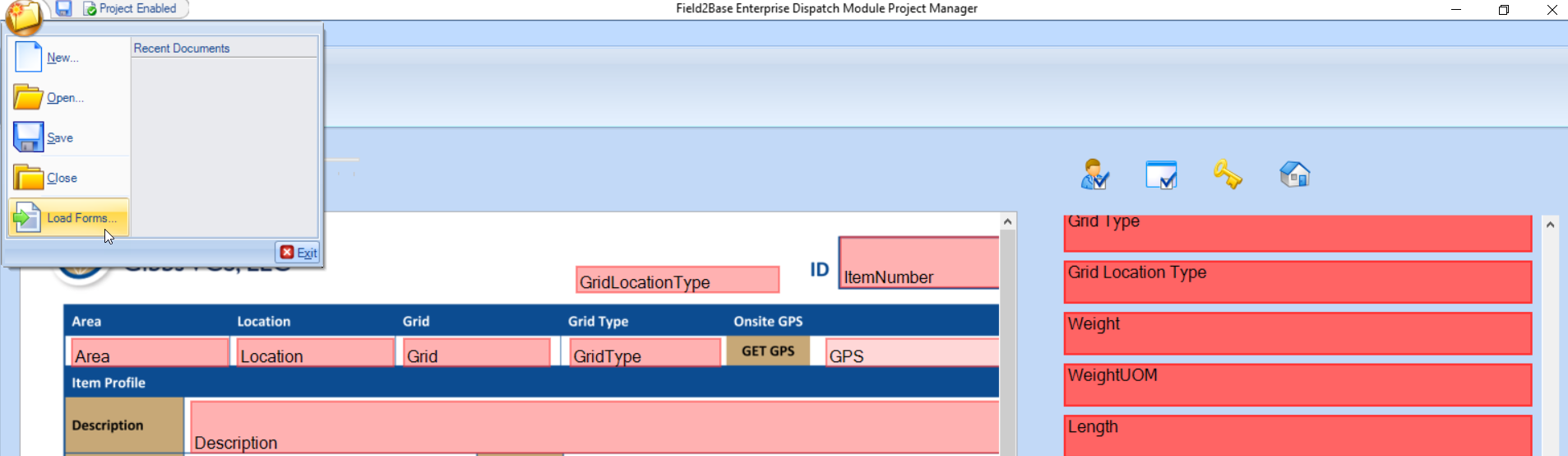Click the Description text field

[595, 426]
